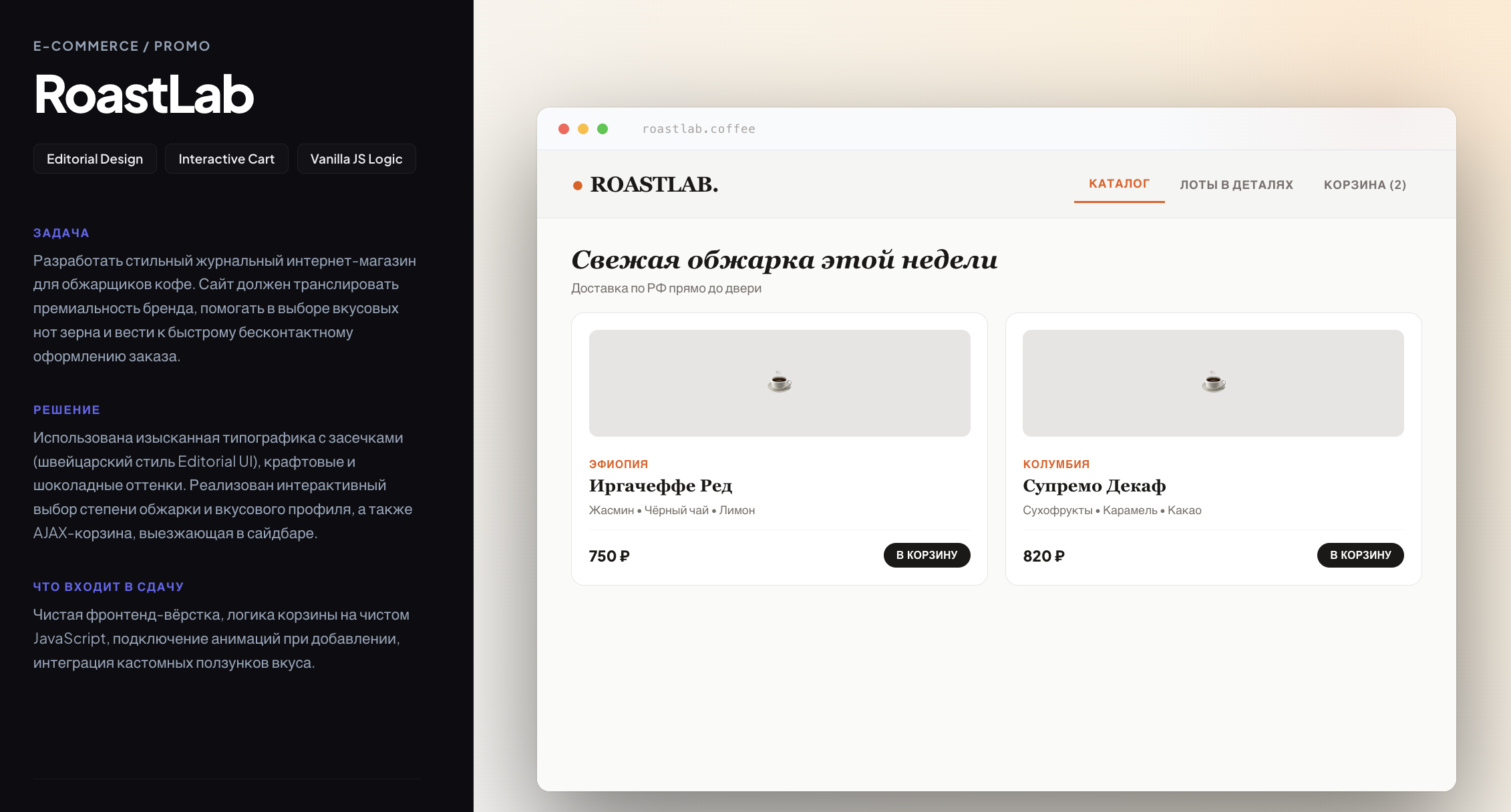Screen dimensions: 1511x812
Task: Click the ЗАДАЧА section heading
Action: click(61, 233)
